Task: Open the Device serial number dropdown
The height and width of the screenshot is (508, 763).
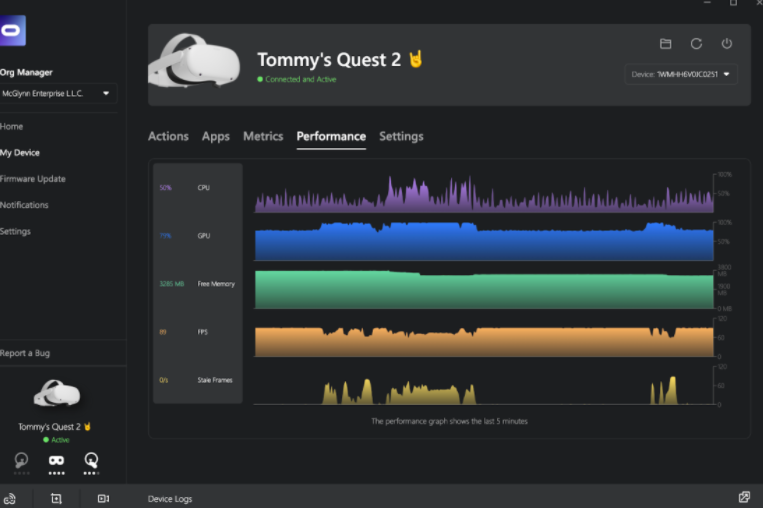Action: [x=681, y=74]
